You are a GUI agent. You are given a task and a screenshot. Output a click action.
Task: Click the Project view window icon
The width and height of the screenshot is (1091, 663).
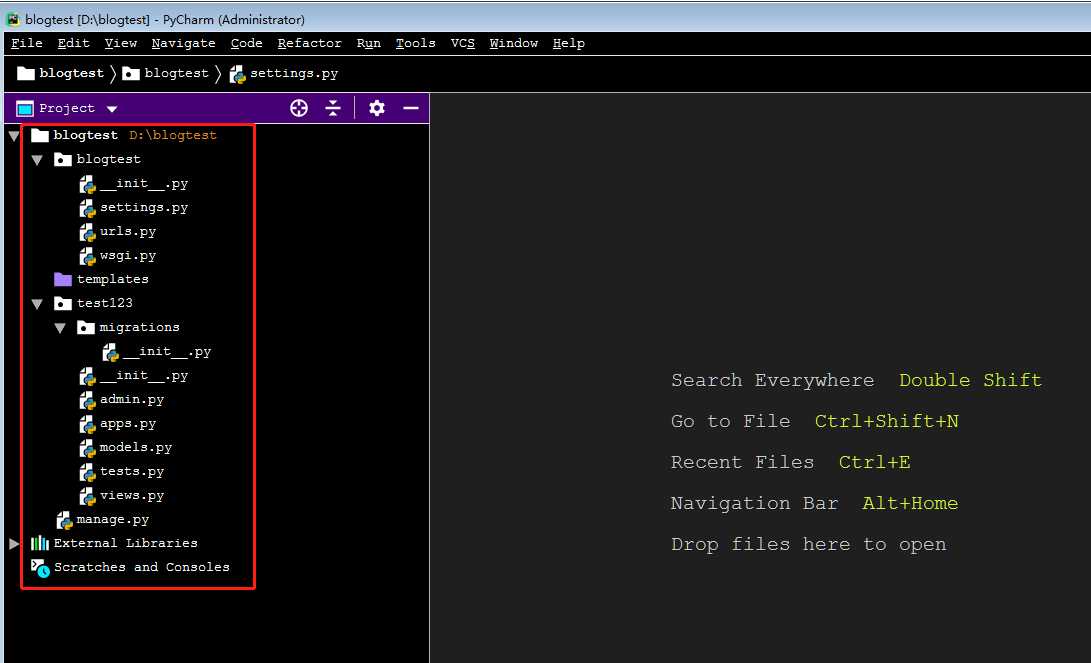[x=25, y=109]
